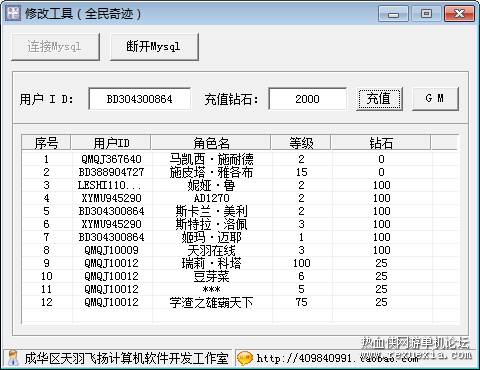Select row 1 with user QMQJ367640
Image resolution: width=480 pixels, height=370 pixels.
[239, 159]
